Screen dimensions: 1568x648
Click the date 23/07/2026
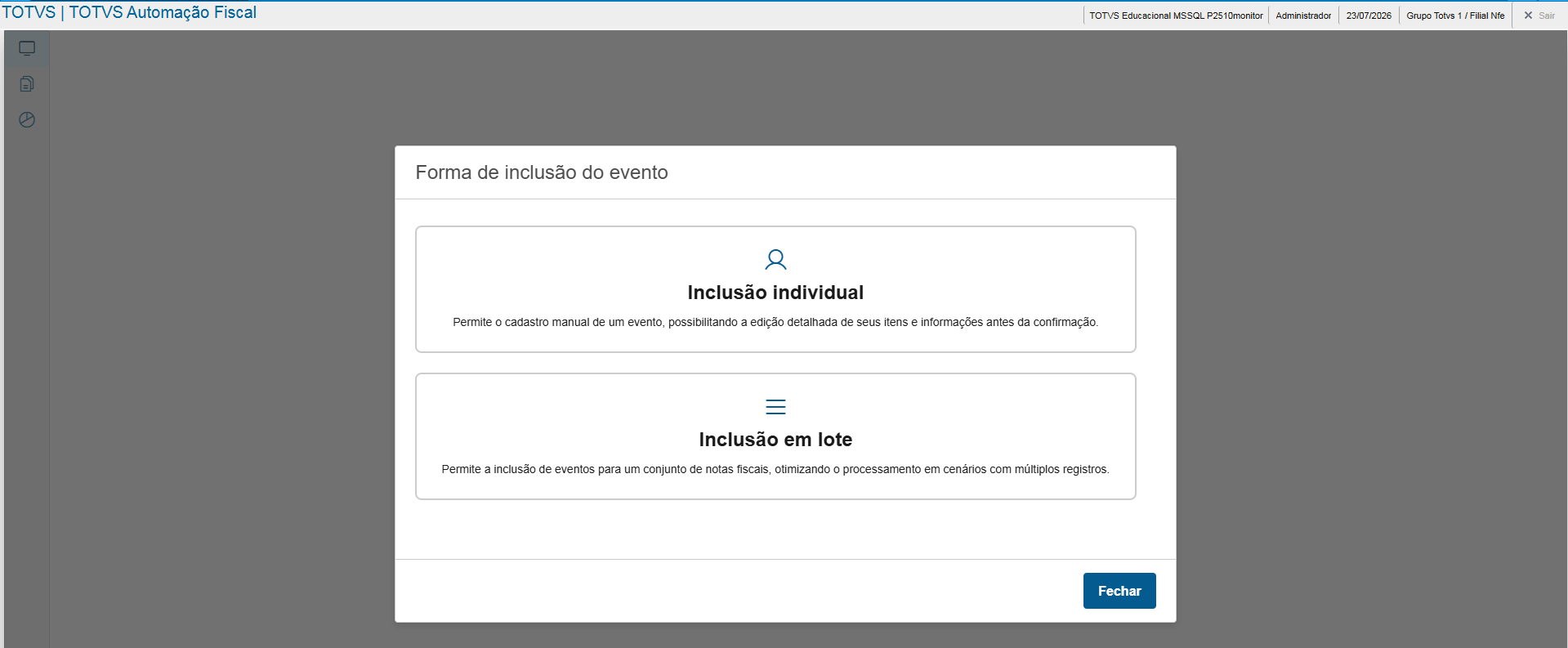1369,16
